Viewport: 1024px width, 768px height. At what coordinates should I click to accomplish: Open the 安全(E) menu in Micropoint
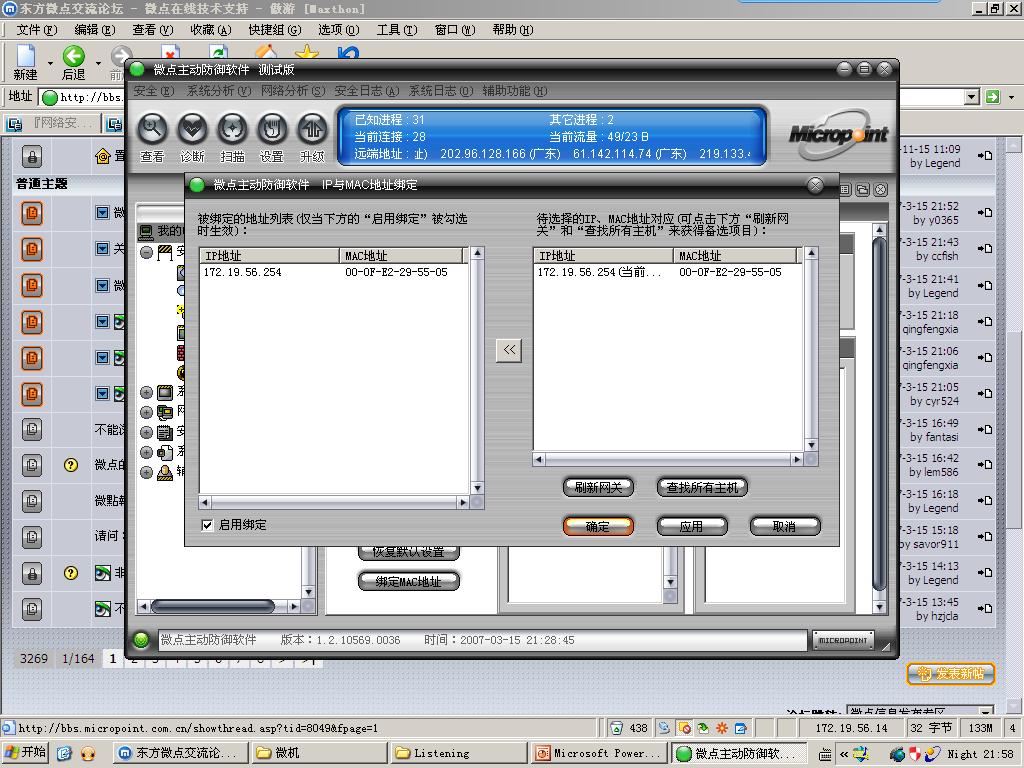point(153,91)
